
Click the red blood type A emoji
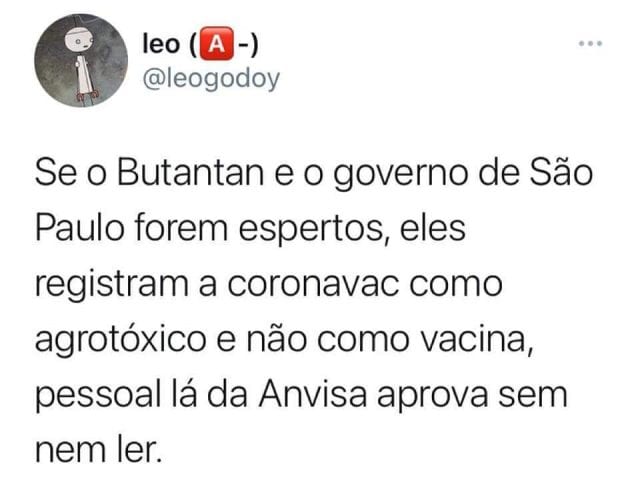click(216, 44)
